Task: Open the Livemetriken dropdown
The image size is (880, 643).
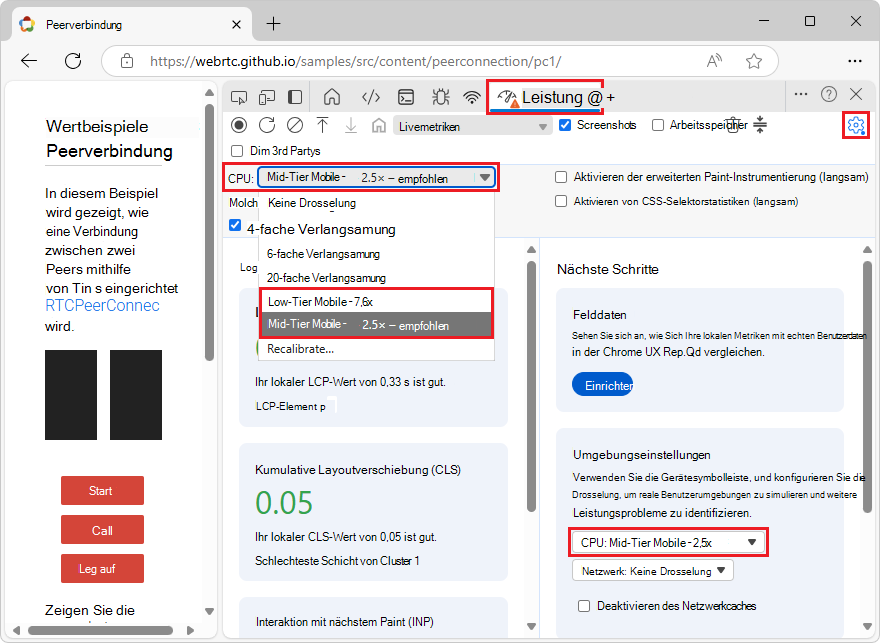Action: (x=470, y=125)
